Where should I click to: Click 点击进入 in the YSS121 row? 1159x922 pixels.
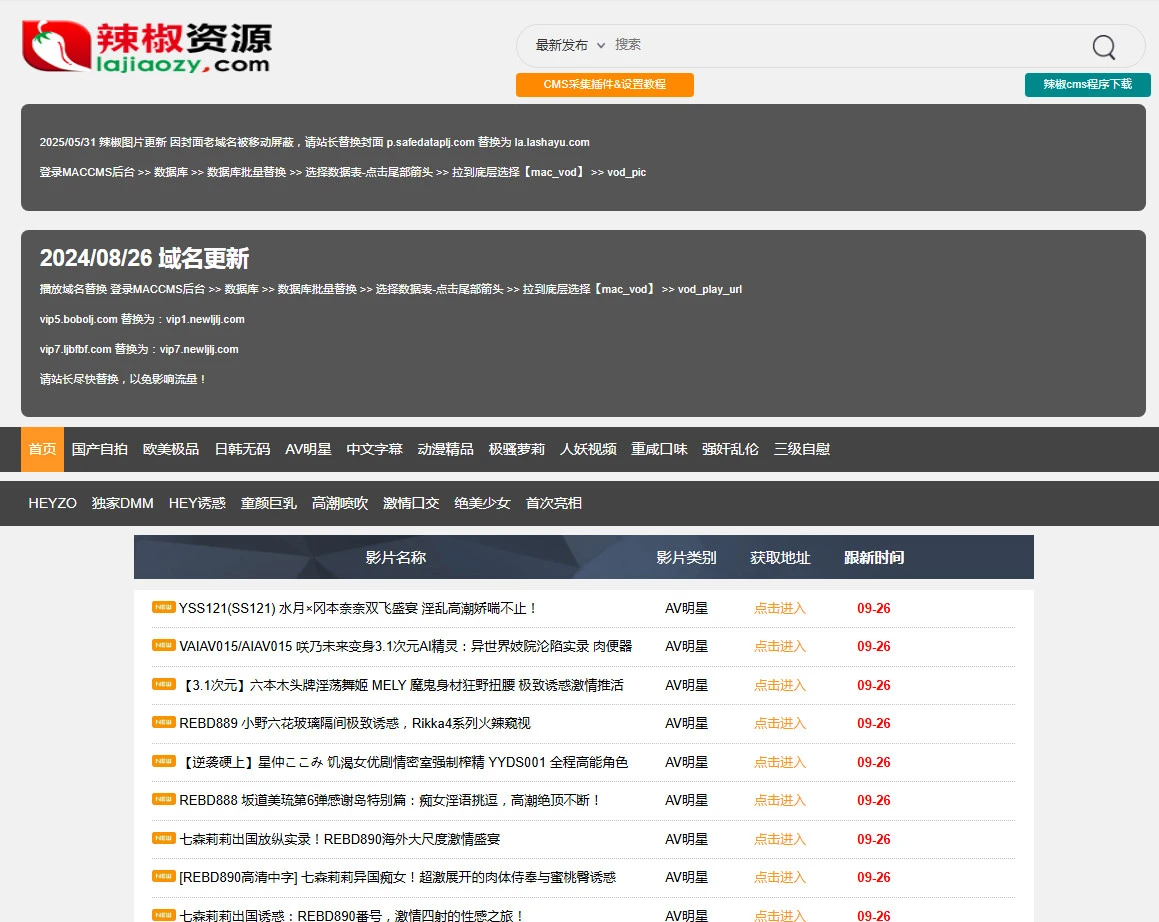pyautogui.click(x=779, y=608)
